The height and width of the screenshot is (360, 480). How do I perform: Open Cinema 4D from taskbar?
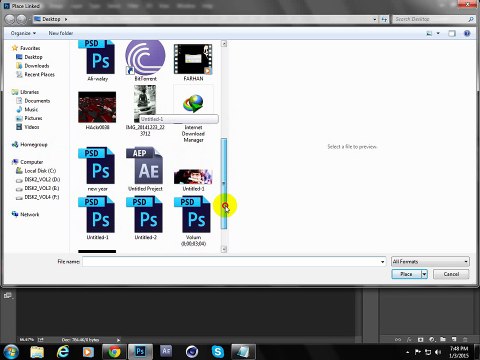pyautogui.click(x=192, y=352)
